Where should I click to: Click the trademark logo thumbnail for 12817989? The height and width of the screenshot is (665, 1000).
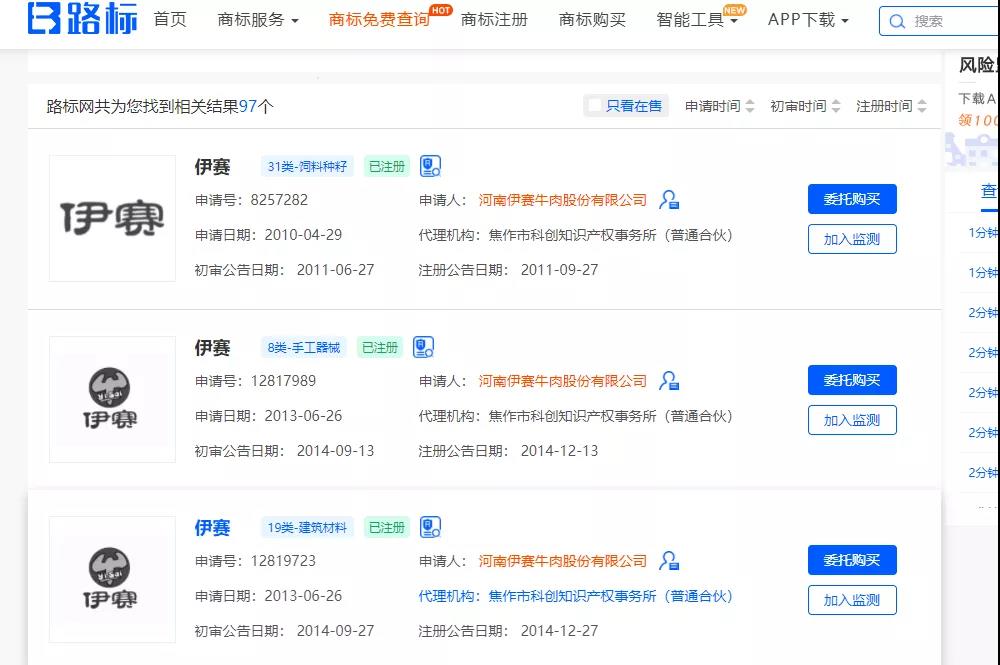[112, 399]
